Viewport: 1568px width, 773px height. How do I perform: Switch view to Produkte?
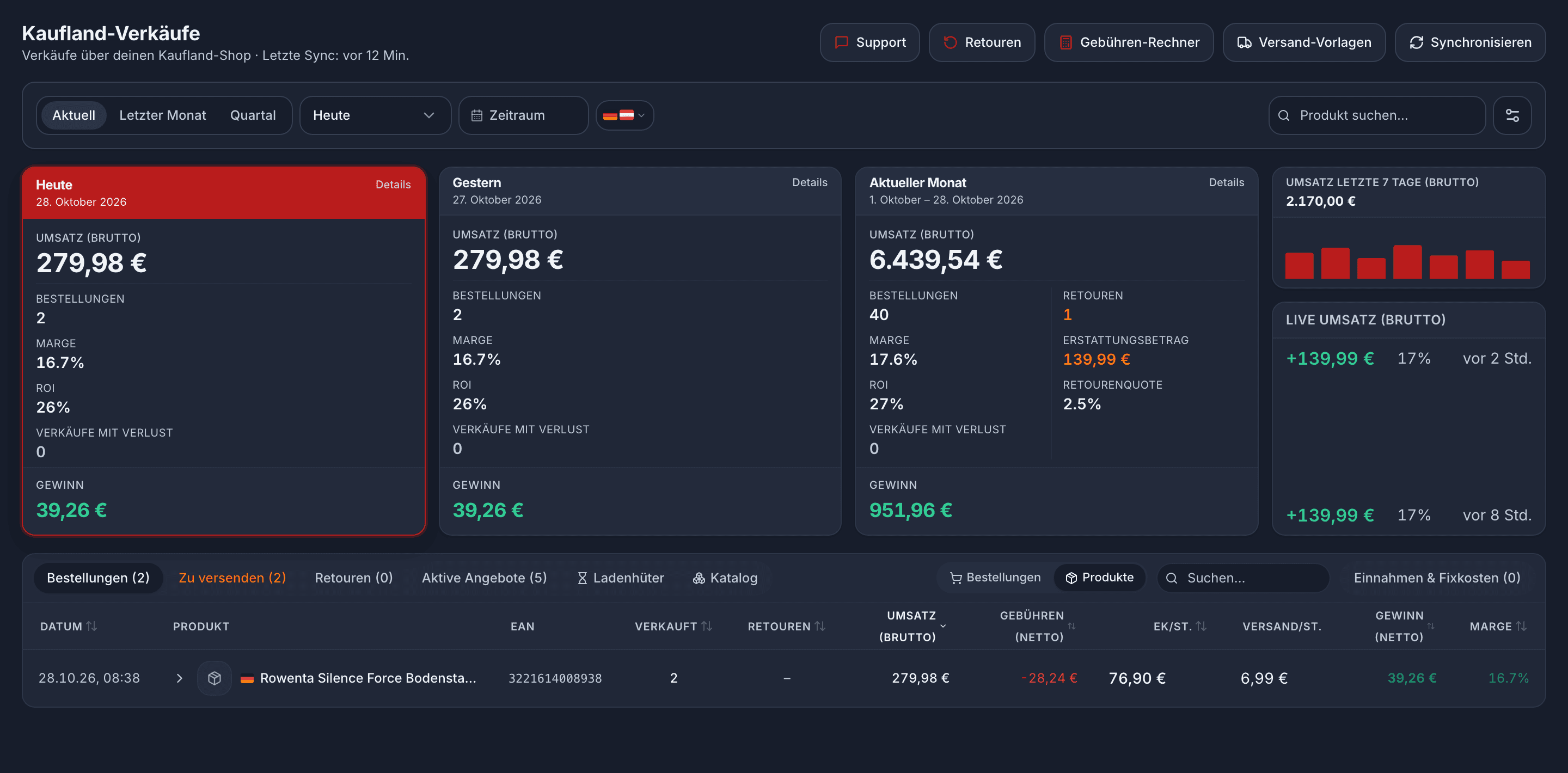[x=1099, y=577]
